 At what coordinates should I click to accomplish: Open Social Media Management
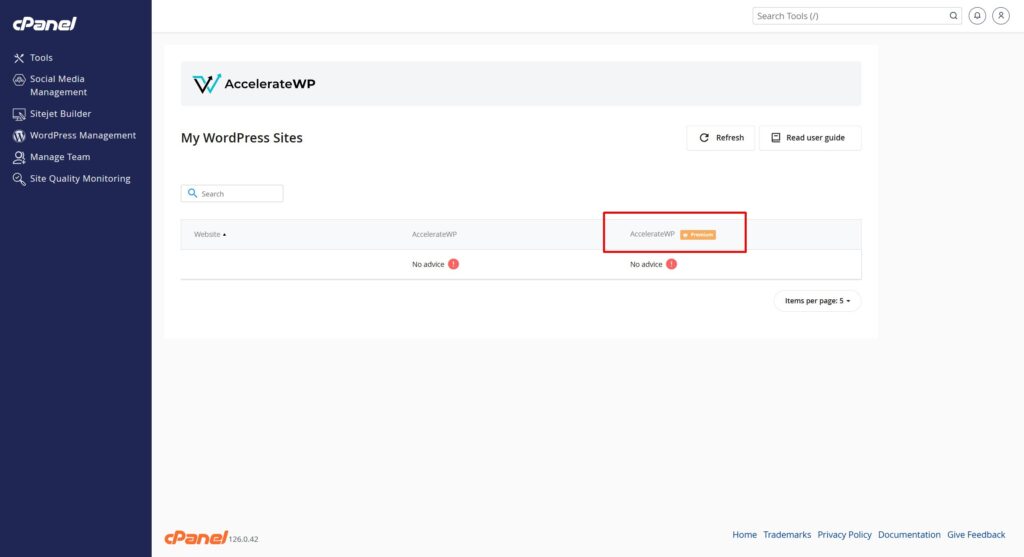57,85
